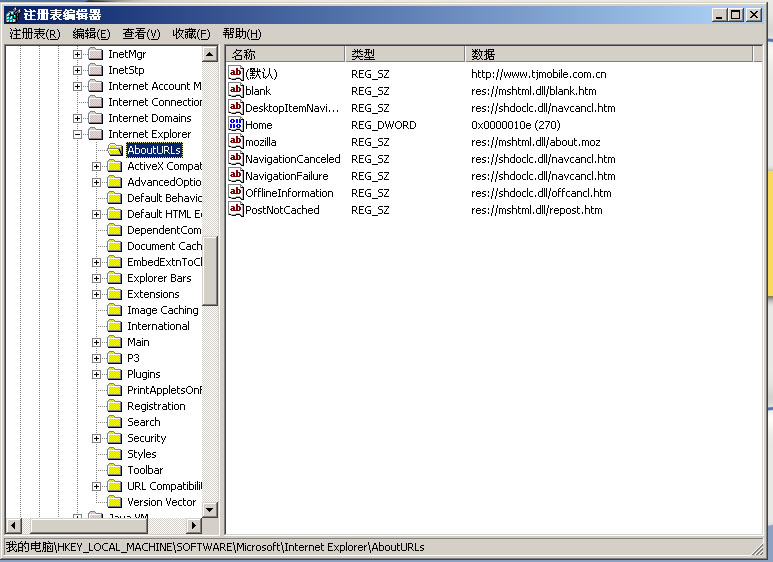
Task: Click the PostNotCached value icon
Action: pyautogui.click(x=236, y=210)
